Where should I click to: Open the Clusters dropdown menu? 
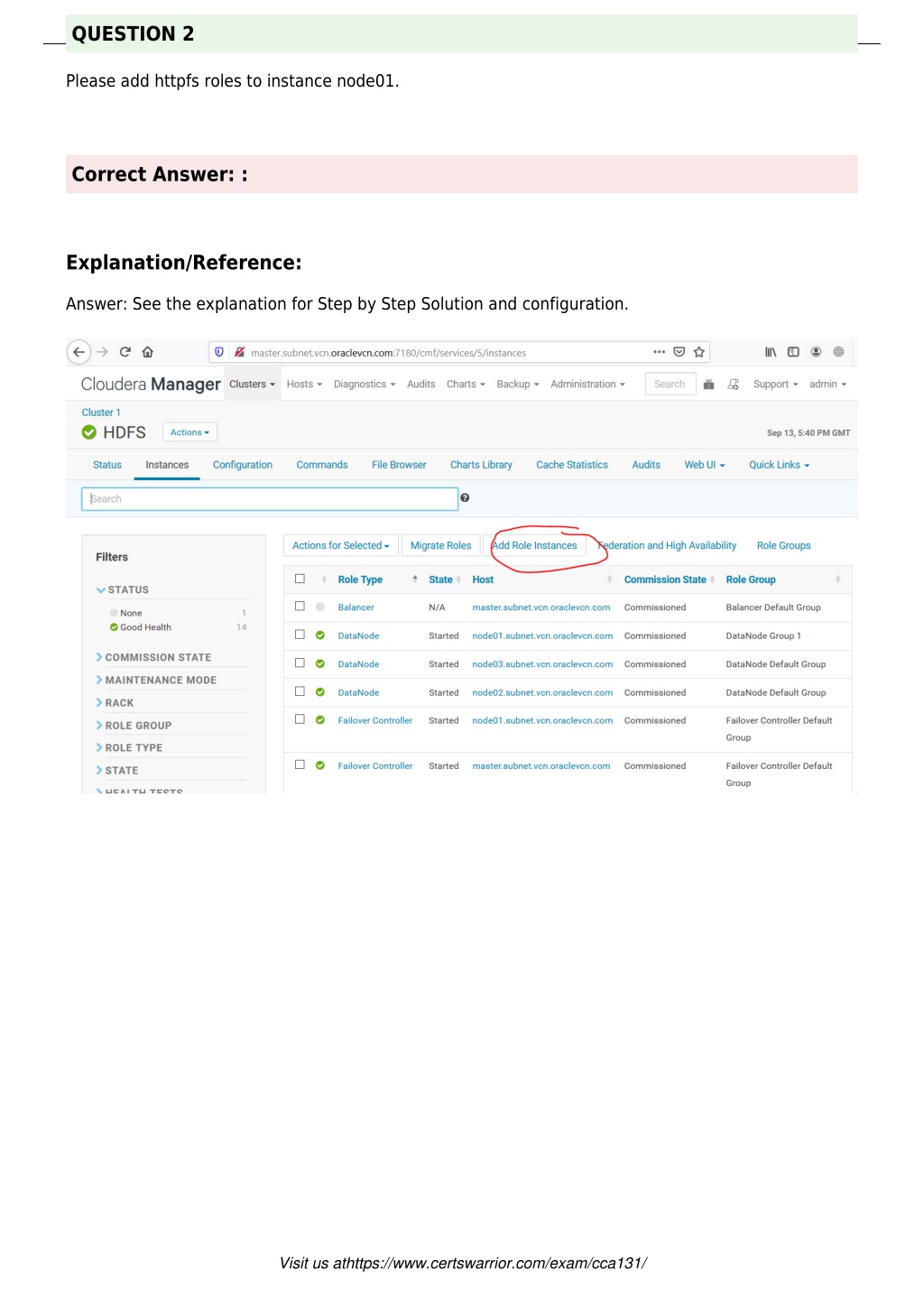[x=252, y=385]
